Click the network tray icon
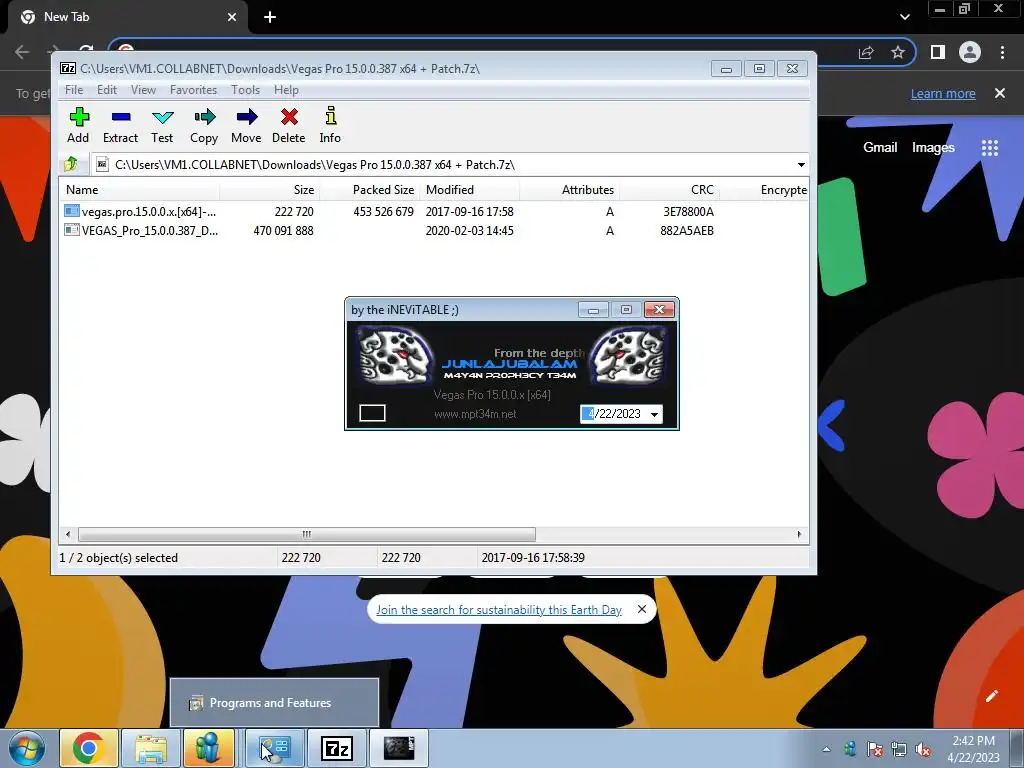The width and height of the screenshot is (1024, 768). pos(899,750)
